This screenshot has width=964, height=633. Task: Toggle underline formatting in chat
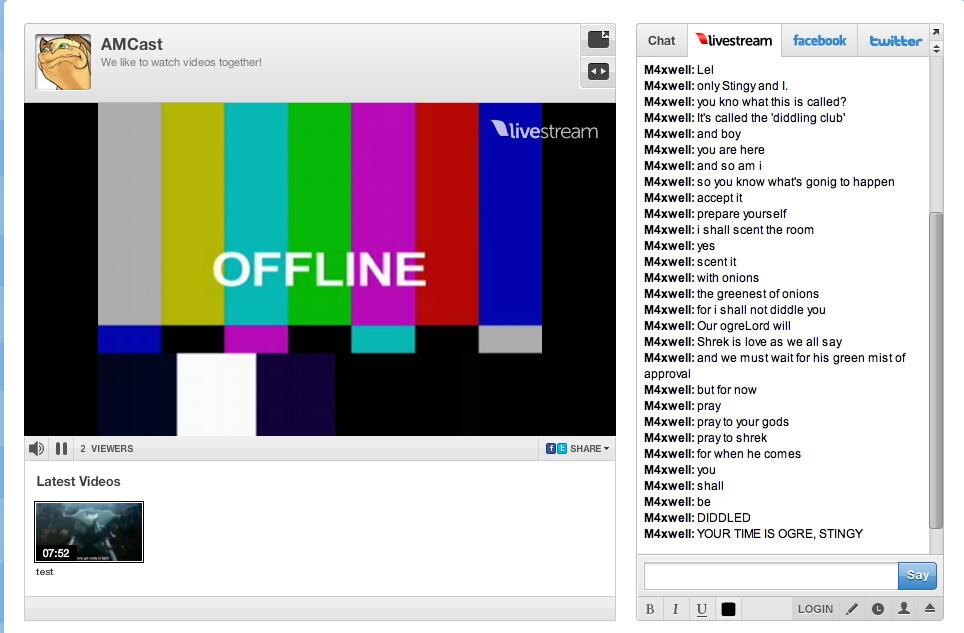pyautogui.click(x=702, y=608)
